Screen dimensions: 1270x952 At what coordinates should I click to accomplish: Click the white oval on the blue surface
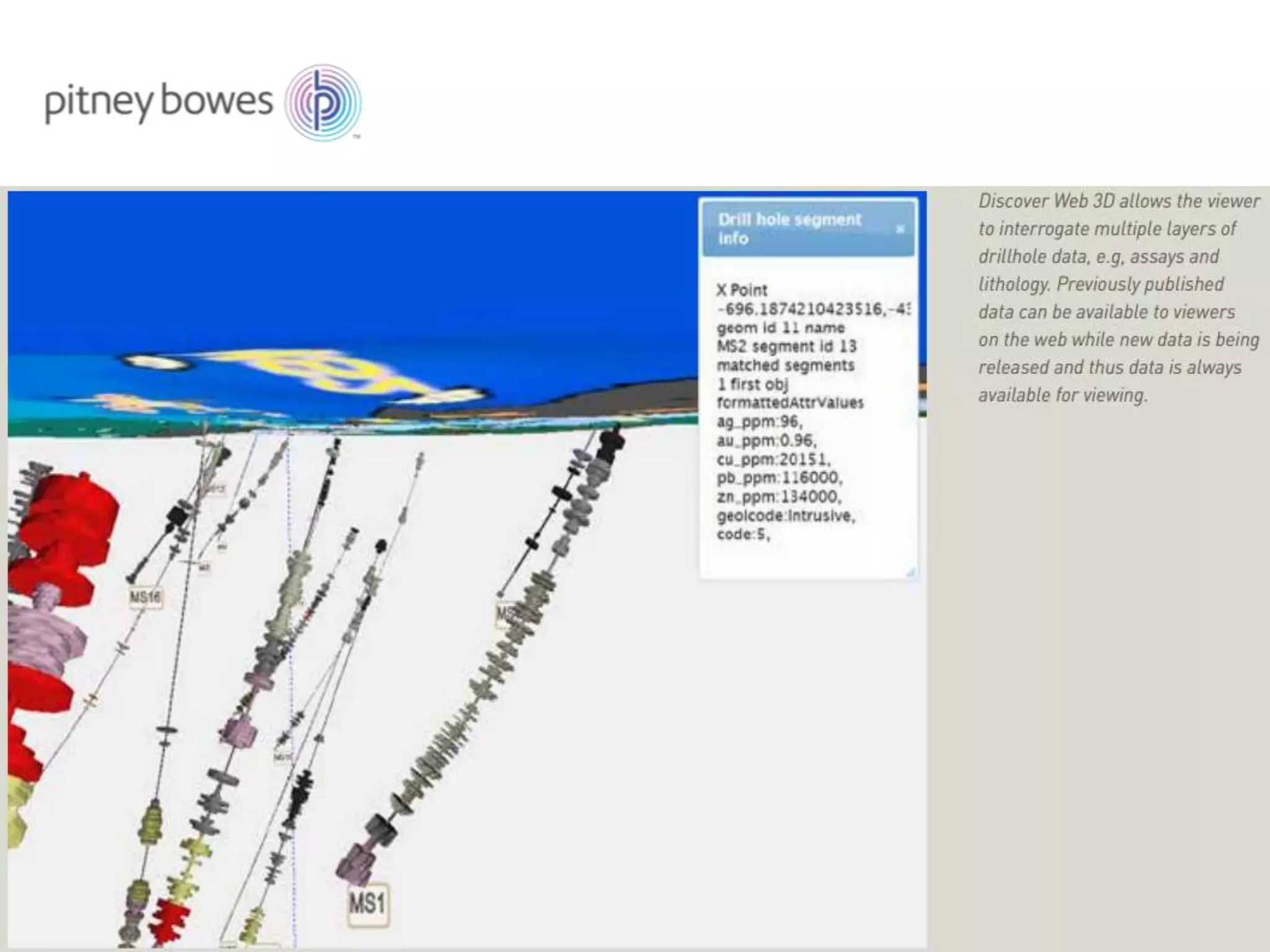[156, 361]
